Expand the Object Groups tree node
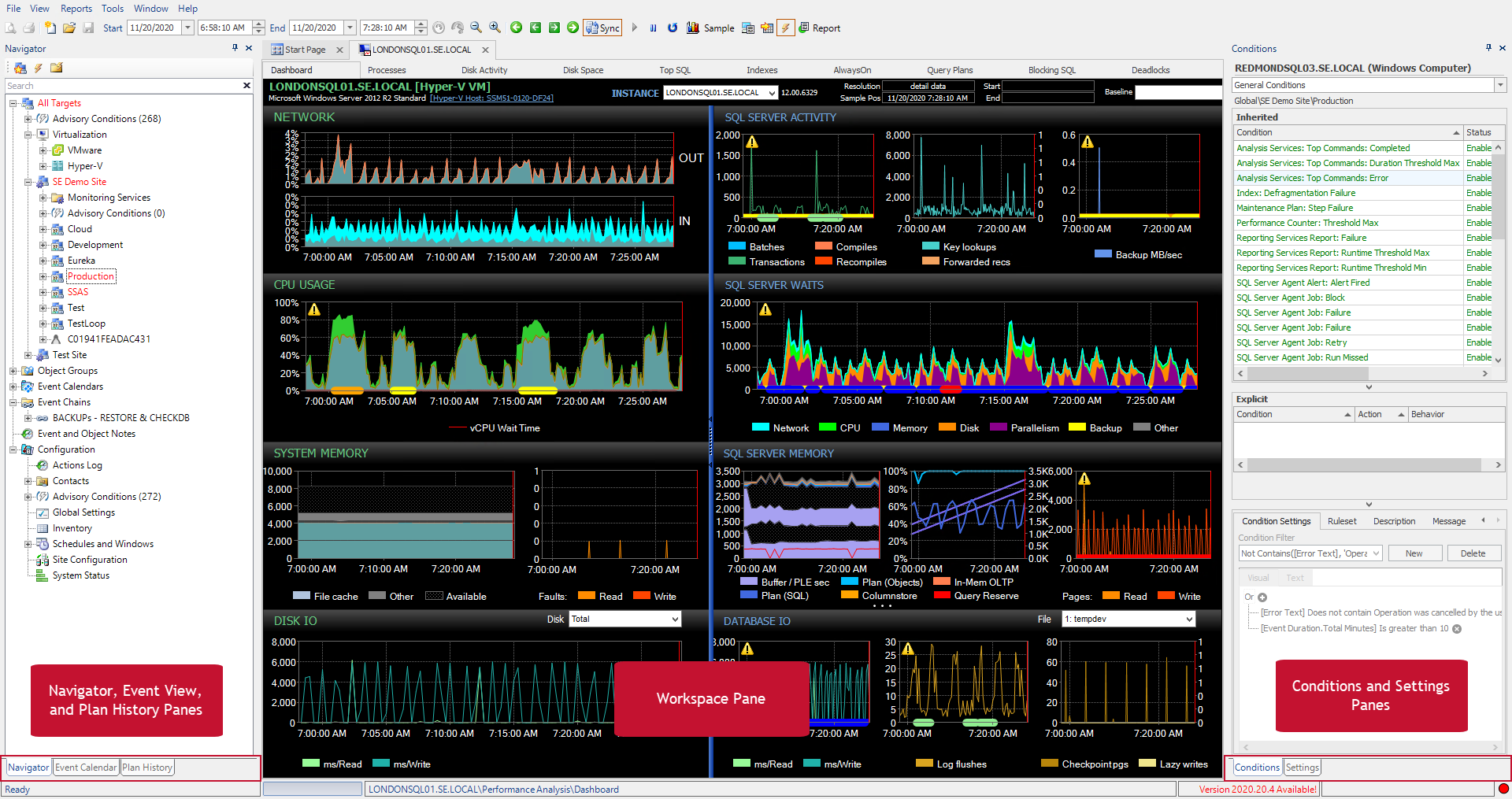This screenshot has height=799, width=1512. (13, 370)
